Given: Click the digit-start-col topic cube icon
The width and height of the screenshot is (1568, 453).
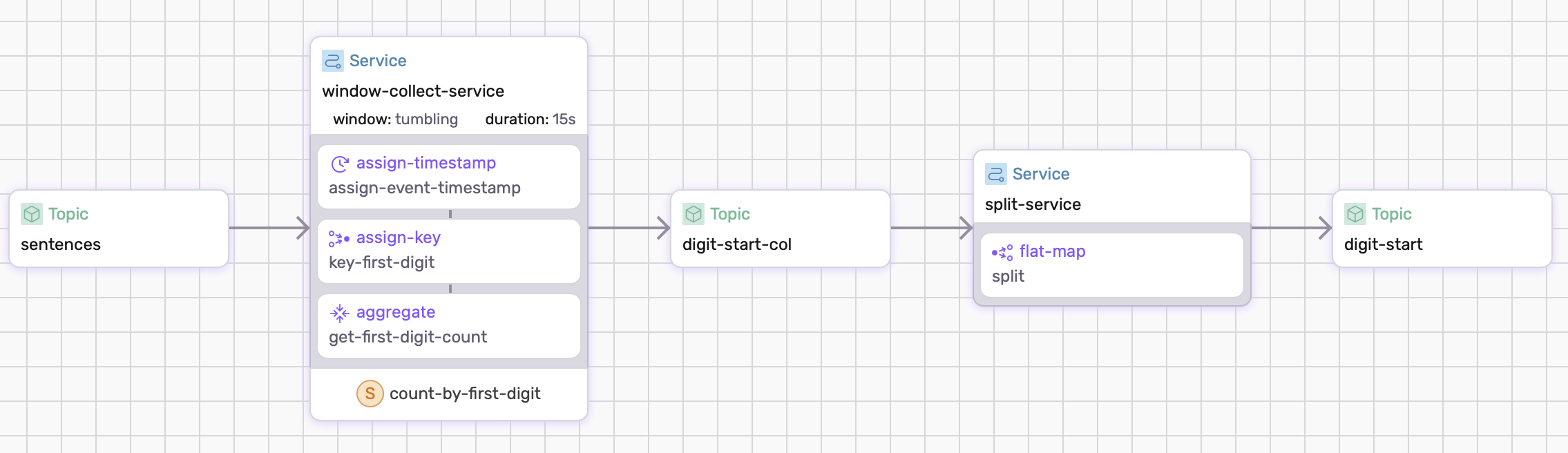Looking at the screenshot, I should tap(694, 214).
